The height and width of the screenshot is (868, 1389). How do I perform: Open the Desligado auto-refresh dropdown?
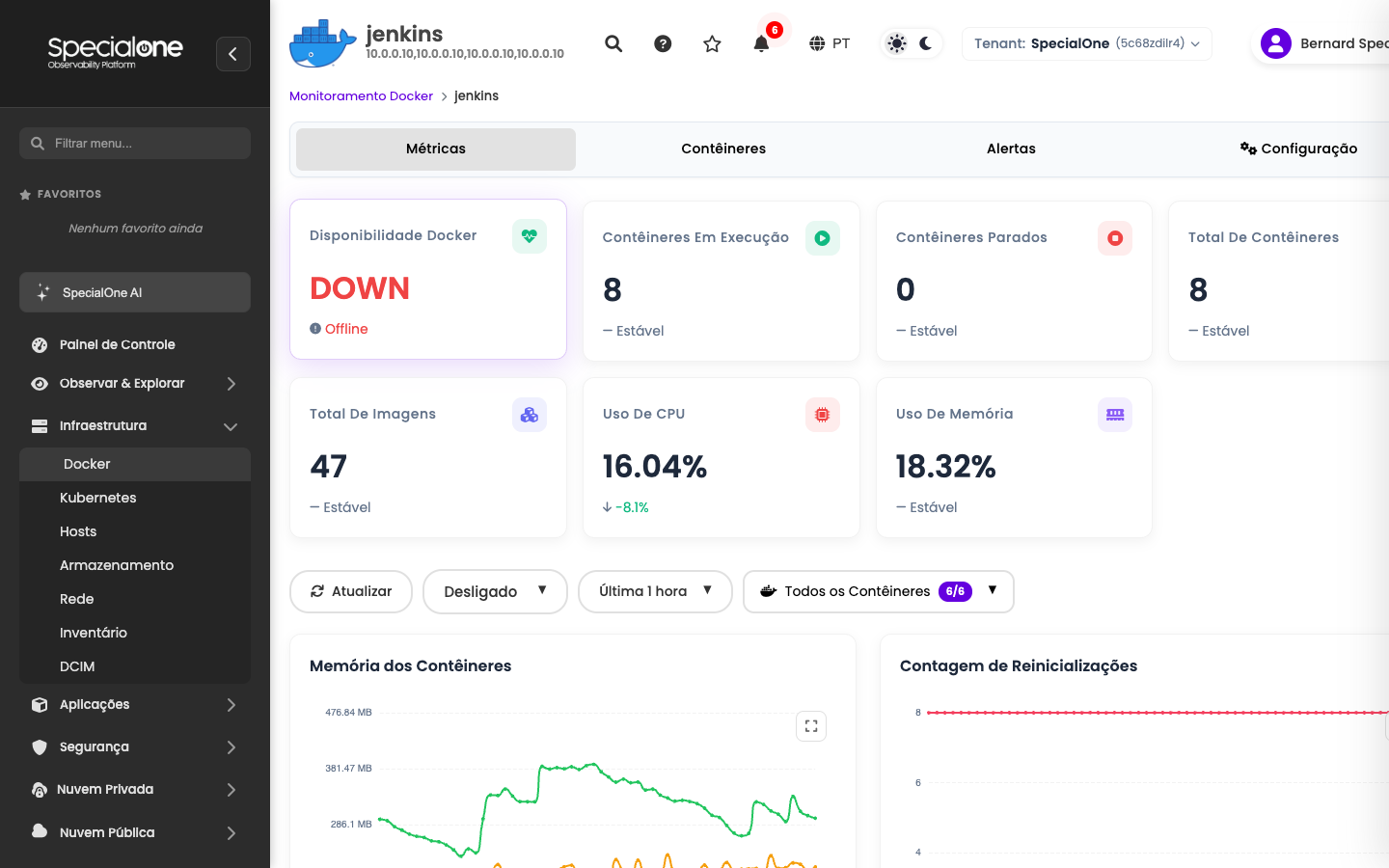(x=495, y=592)
